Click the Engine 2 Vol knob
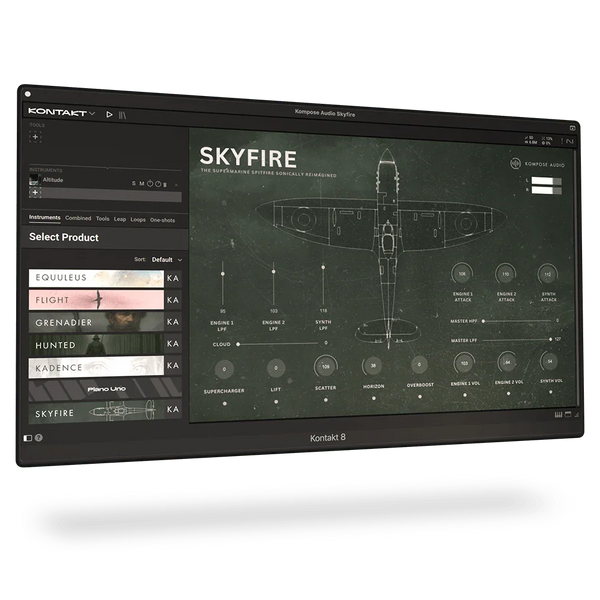This screenshot has height=600, width=600. 508,362
